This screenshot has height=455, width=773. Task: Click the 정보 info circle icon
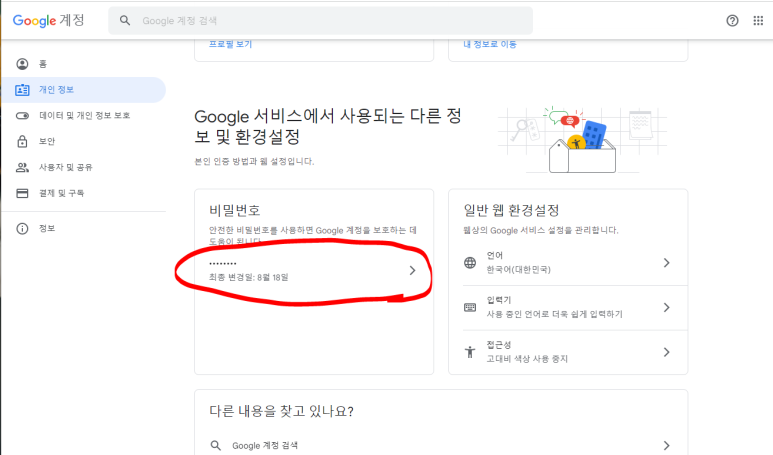click(22, 228)
